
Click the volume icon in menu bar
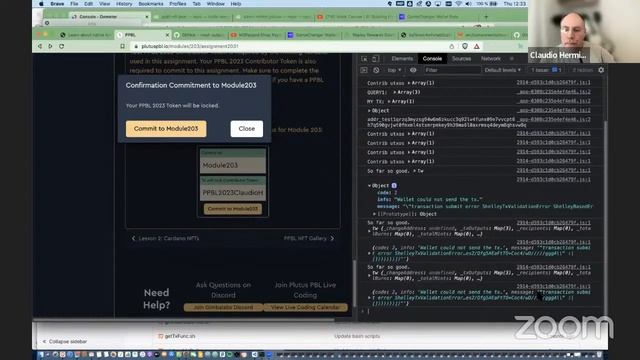pyautogui.click(x=468, y=4)
